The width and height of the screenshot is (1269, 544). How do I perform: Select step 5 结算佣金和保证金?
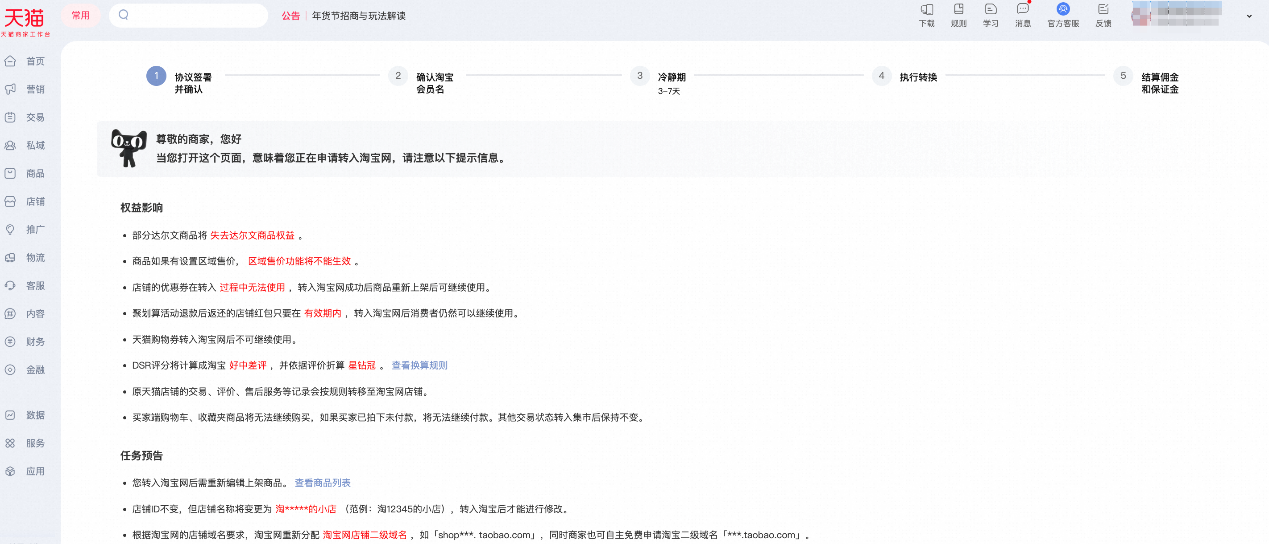tap(1147, 82)
